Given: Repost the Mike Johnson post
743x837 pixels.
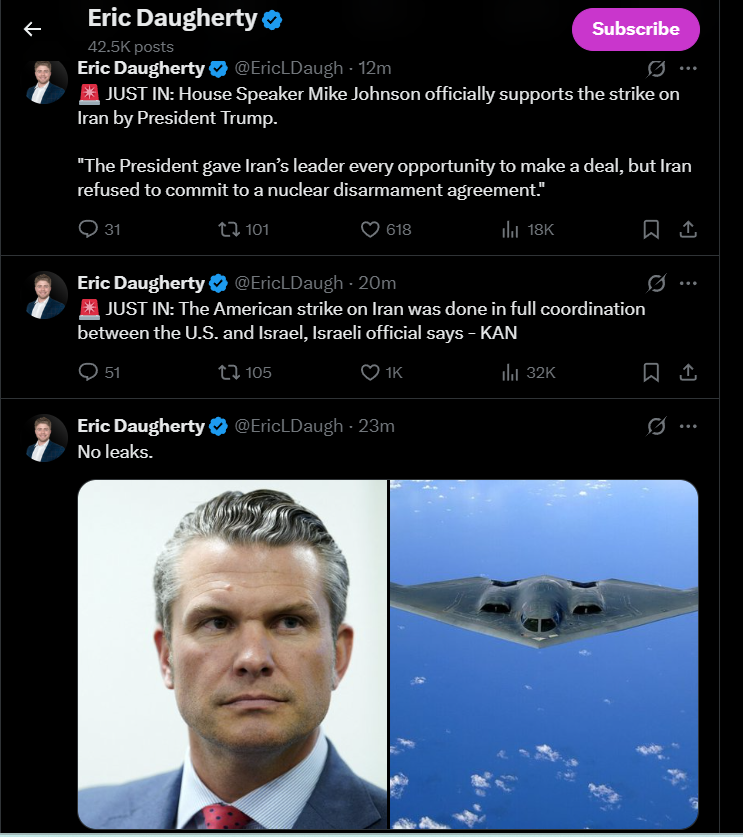Looking at the screenshot, I should [228, 229].
